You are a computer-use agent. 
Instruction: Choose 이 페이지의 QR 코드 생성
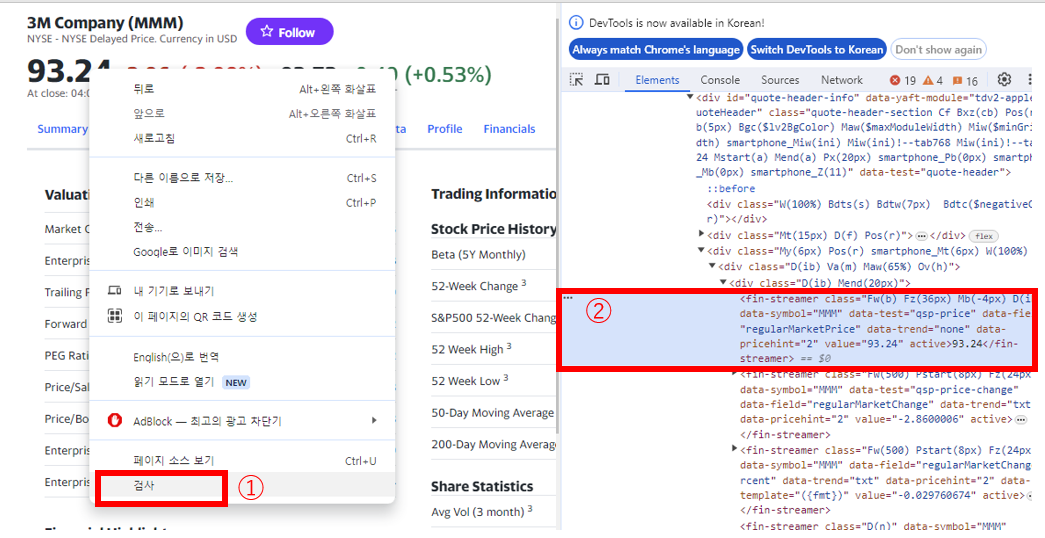pos(243,316)
